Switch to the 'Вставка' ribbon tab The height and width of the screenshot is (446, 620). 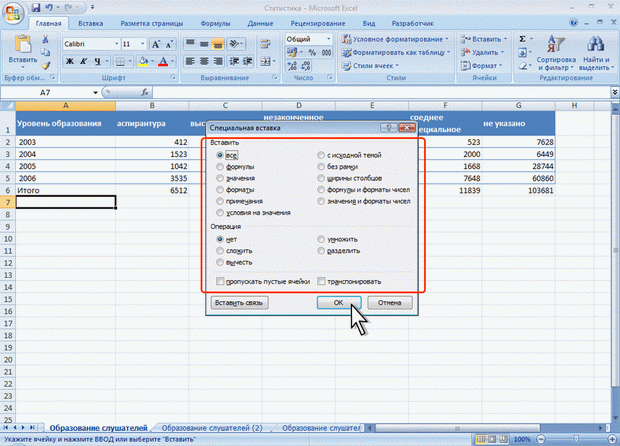click(91, 23)
